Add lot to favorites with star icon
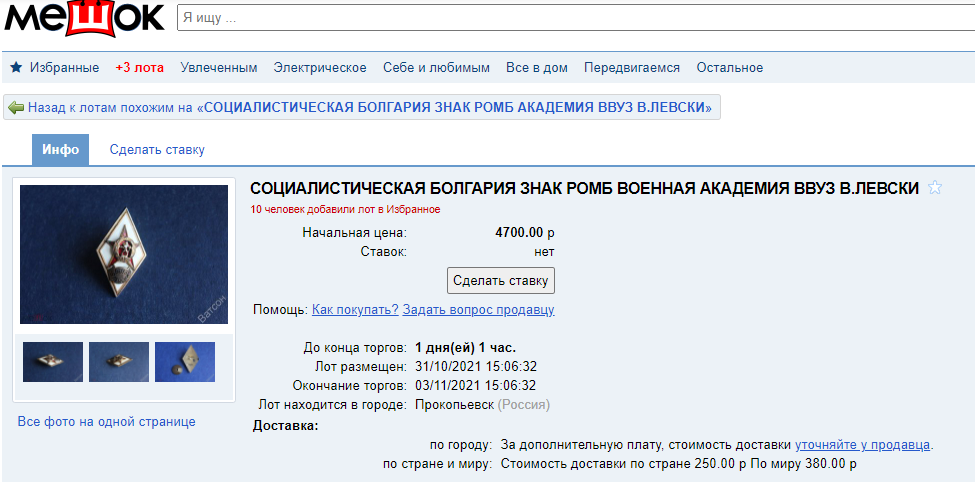Screen dimensions: 975x482 tap(935, 187)
